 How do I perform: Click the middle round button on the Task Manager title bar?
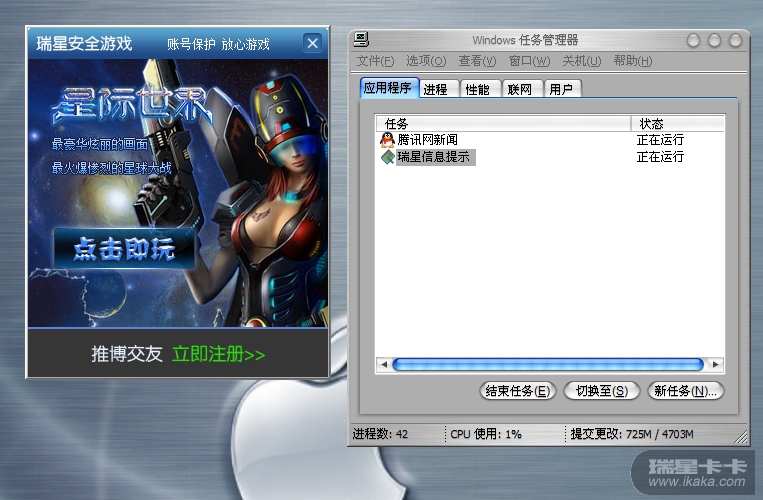tap(714, 40)
